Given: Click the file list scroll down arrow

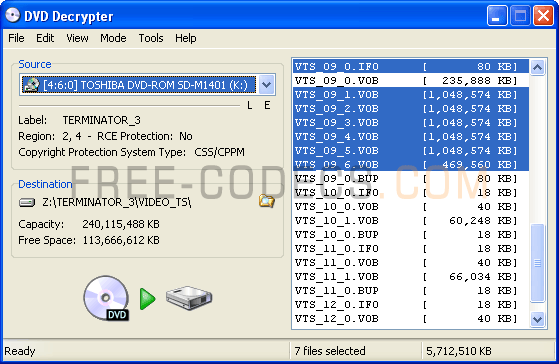Looking at the screenshot, I should pyautogui.click(x=537, y=319).
